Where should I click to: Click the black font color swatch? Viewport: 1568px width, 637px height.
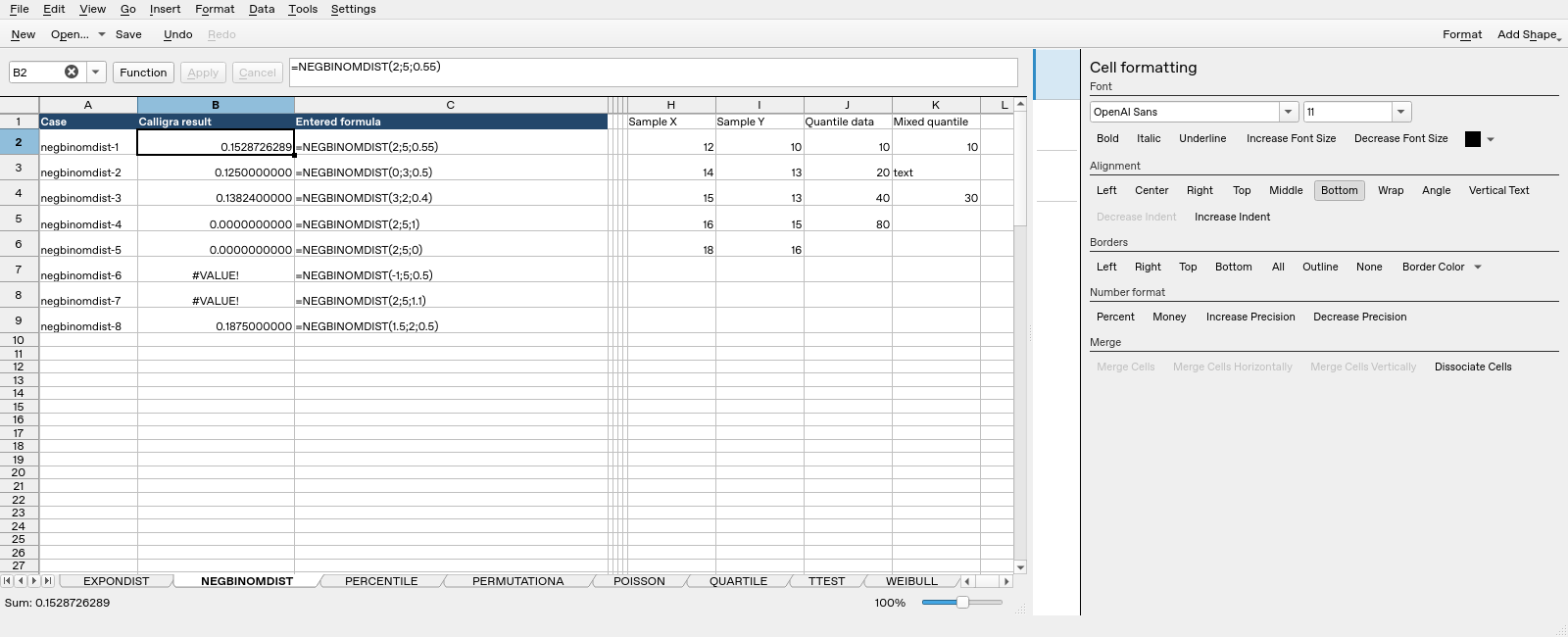(x=1472, y=139)
